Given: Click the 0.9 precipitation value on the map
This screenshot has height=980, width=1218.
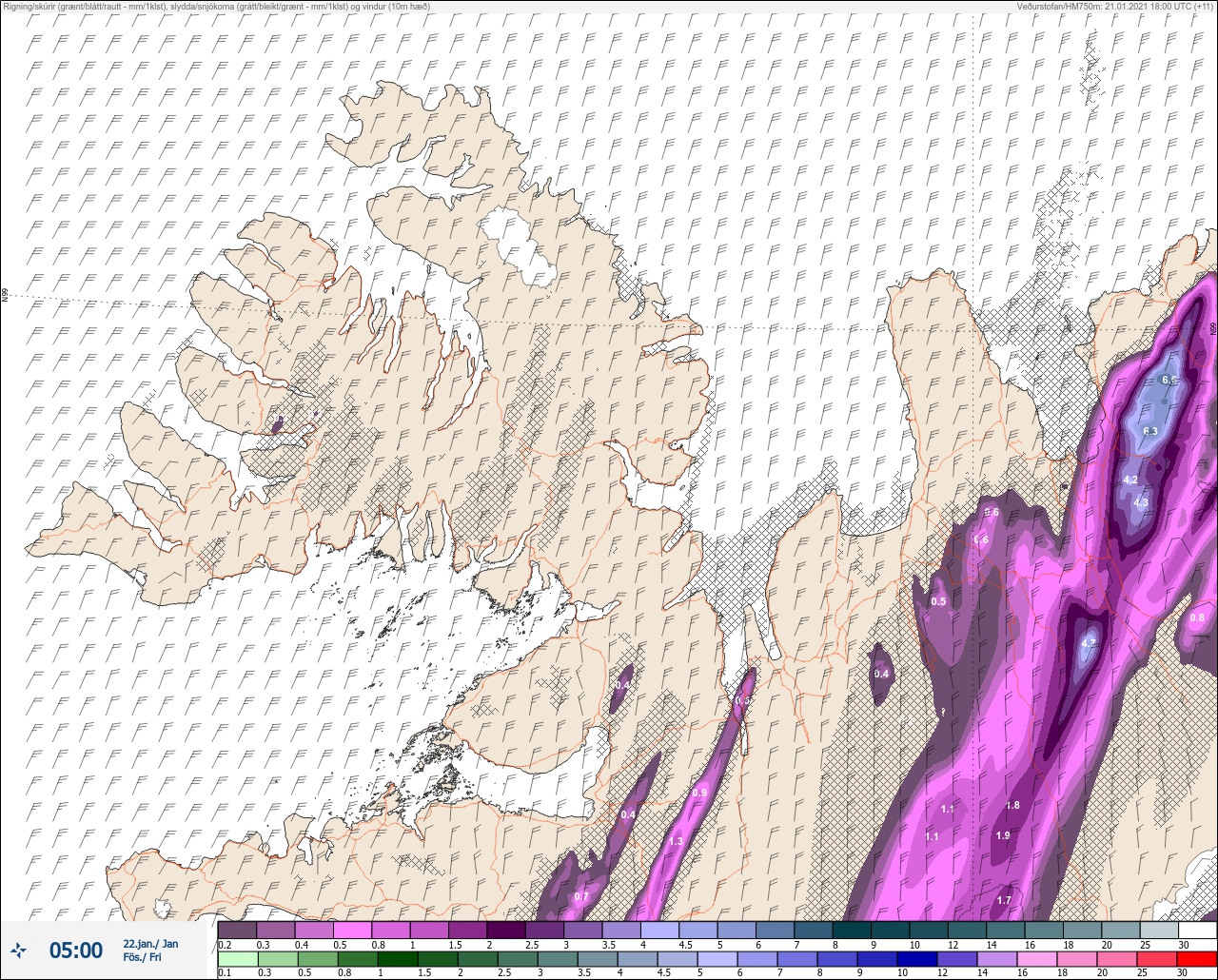Looking at the screenshot, I should point(700,793).
